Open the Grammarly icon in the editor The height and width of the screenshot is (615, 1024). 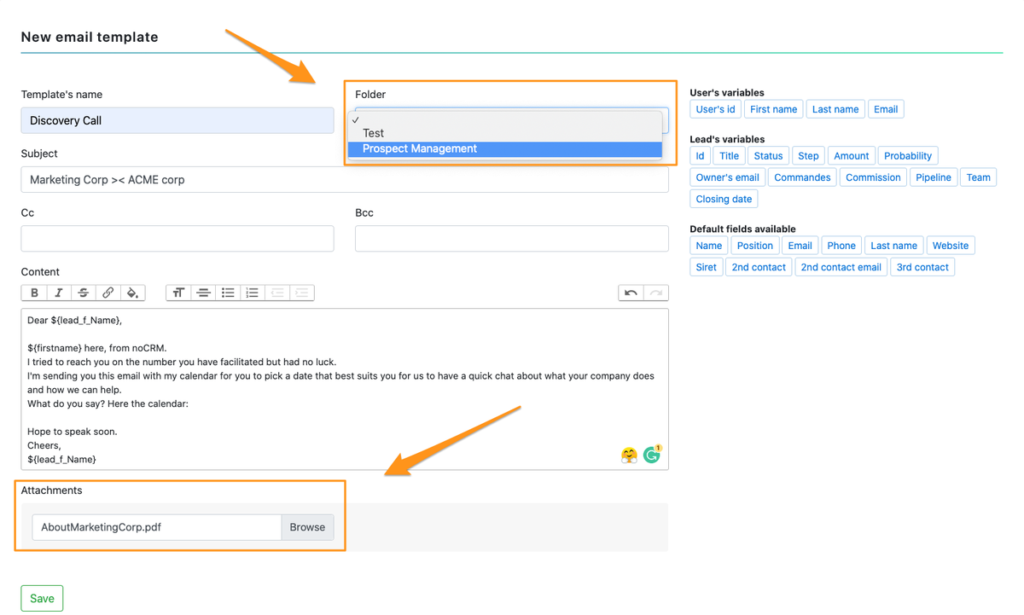pyautogui.click(x=652, y=455)
